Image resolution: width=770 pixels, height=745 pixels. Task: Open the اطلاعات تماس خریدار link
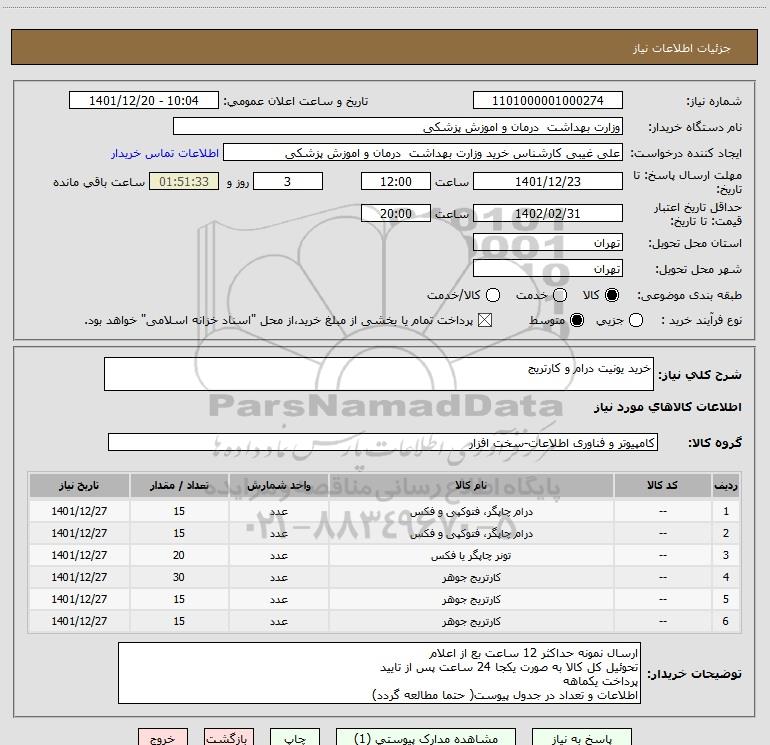tap(165, 153)
